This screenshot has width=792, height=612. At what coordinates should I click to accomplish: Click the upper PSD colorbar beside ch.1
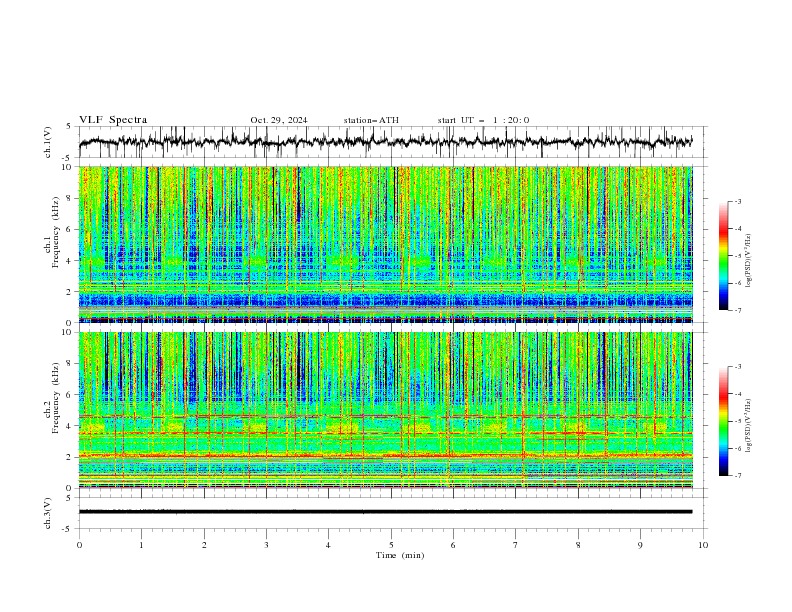tap(723, 256)
